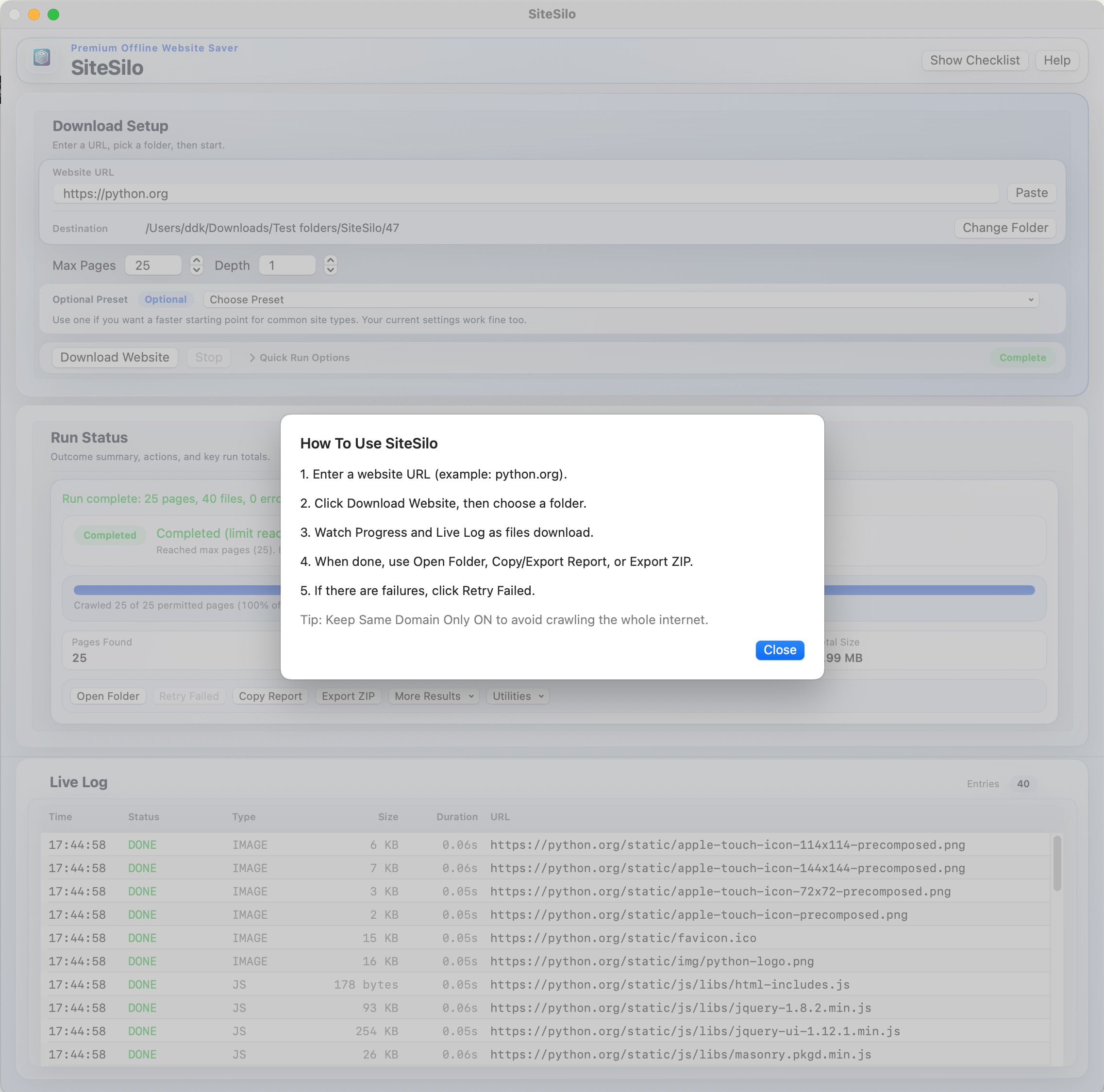Click the Pages Found value 25
Image resolution: width=1104 pixels, height=1092 pixels.
tap(80, 658)
